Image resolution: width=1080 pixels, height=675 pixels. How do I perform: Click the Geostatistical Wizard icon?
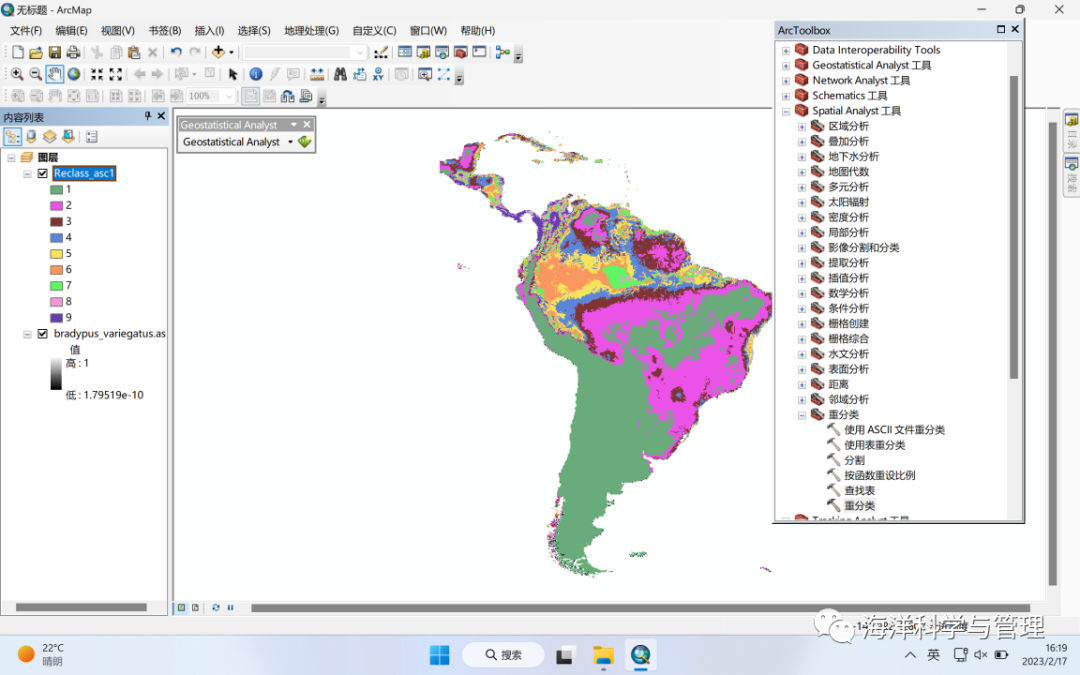(304, 142)
